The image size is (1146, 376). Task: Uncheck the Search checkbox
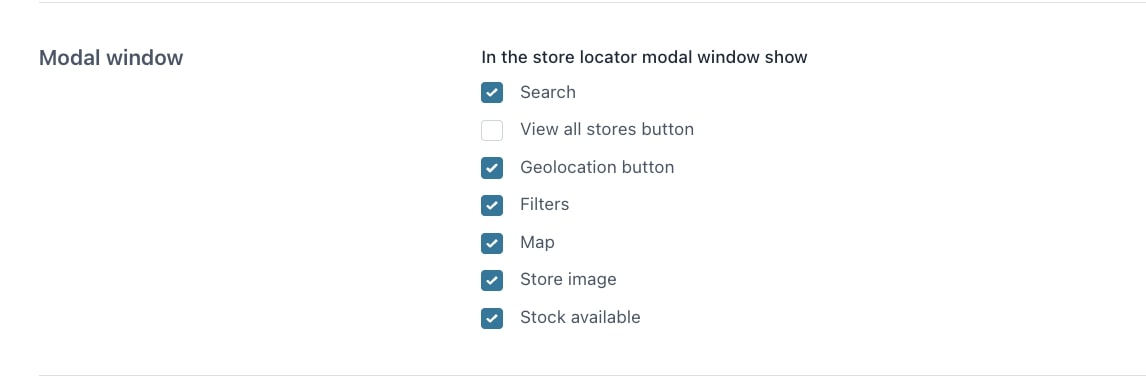[492, 92]
